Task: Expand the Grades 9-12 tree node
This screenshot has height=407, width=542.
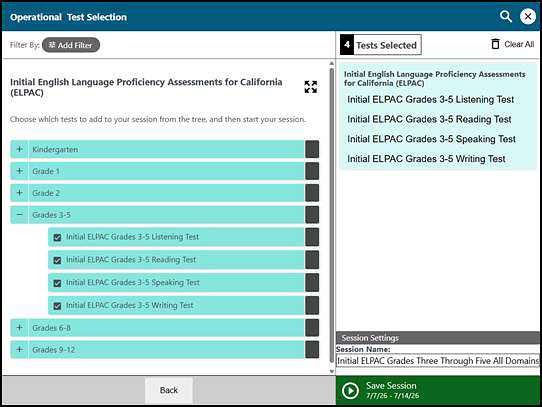Action: click(20, 349)
